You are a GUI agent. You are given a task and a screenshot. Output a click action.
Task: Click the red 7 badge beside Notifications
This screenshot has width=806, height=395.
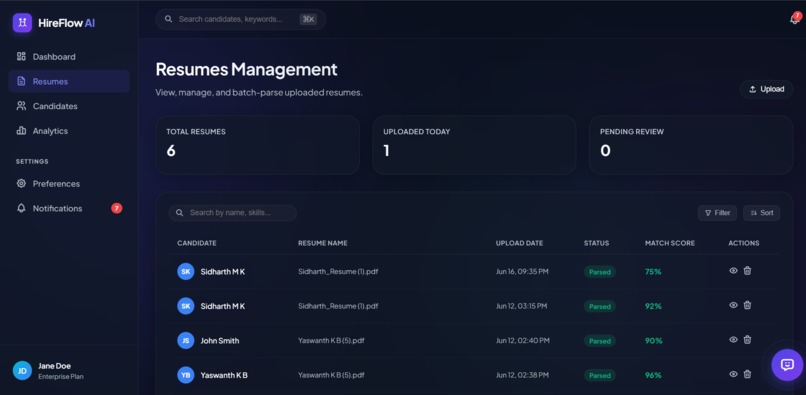117,208
